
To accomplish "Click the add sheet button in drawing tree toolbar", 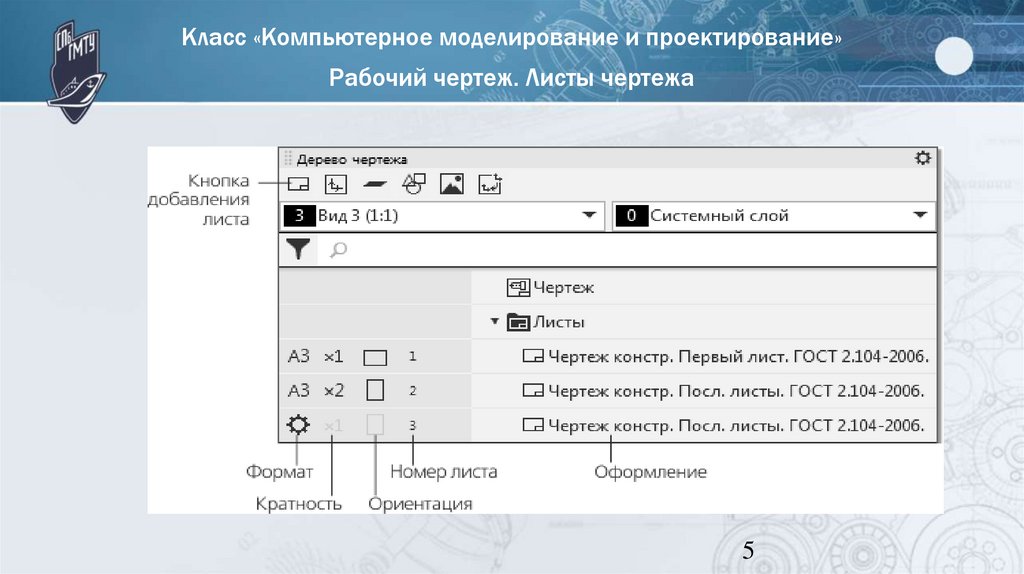I will 298,185.
